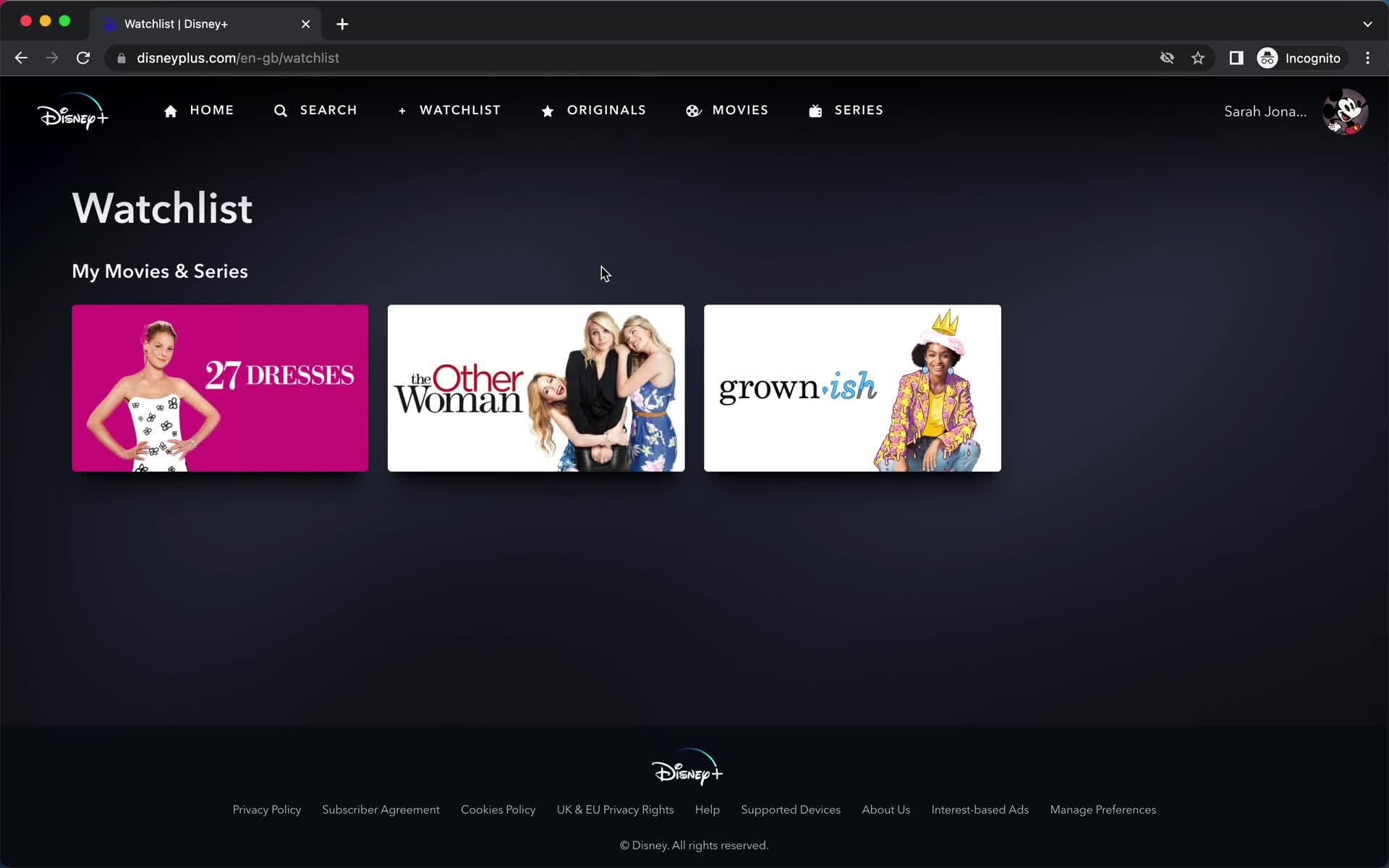Open the Supported Devices link
1389x868 pixels.
(x=791, y=809)
